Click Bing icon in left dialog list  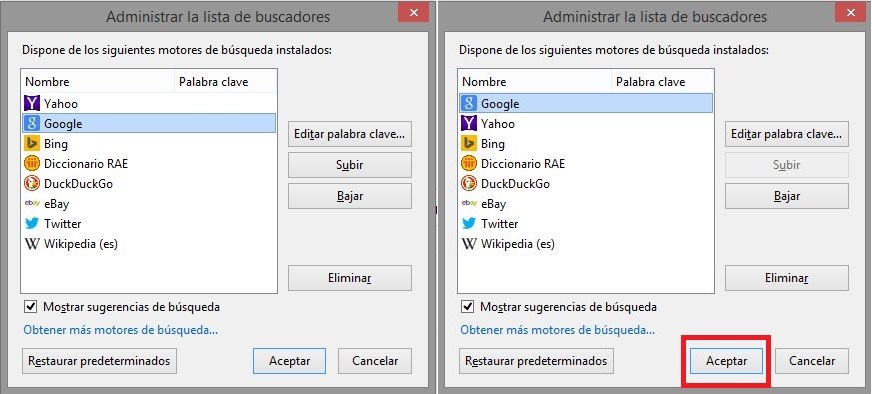pyautogui.click(x=32, y=144)
